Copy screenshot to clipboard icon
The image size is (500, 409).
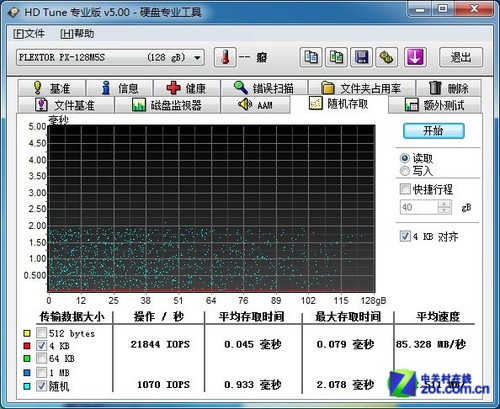pos(336,57)
